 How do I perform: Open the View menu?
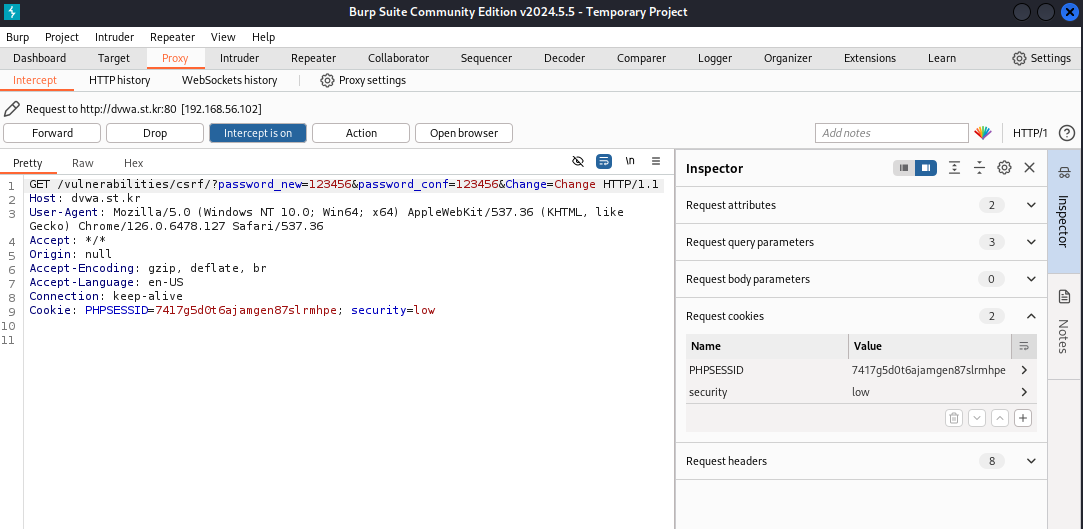pyautogui.click(x=223, y=37)
